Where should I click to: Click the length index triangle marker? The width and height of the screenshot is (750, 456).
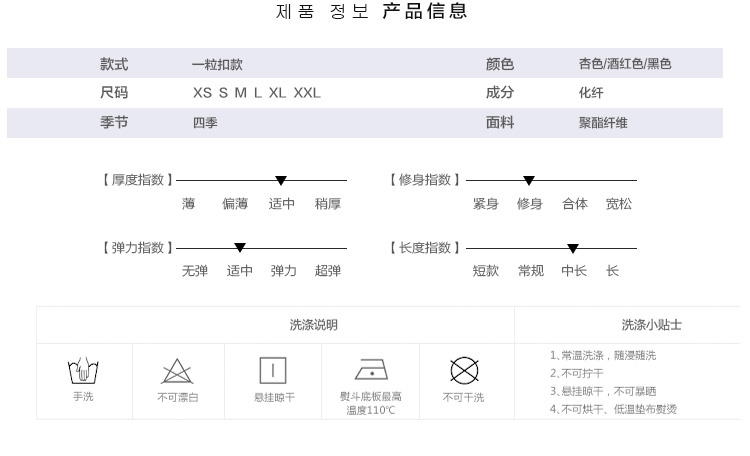[x=573, y=249]
